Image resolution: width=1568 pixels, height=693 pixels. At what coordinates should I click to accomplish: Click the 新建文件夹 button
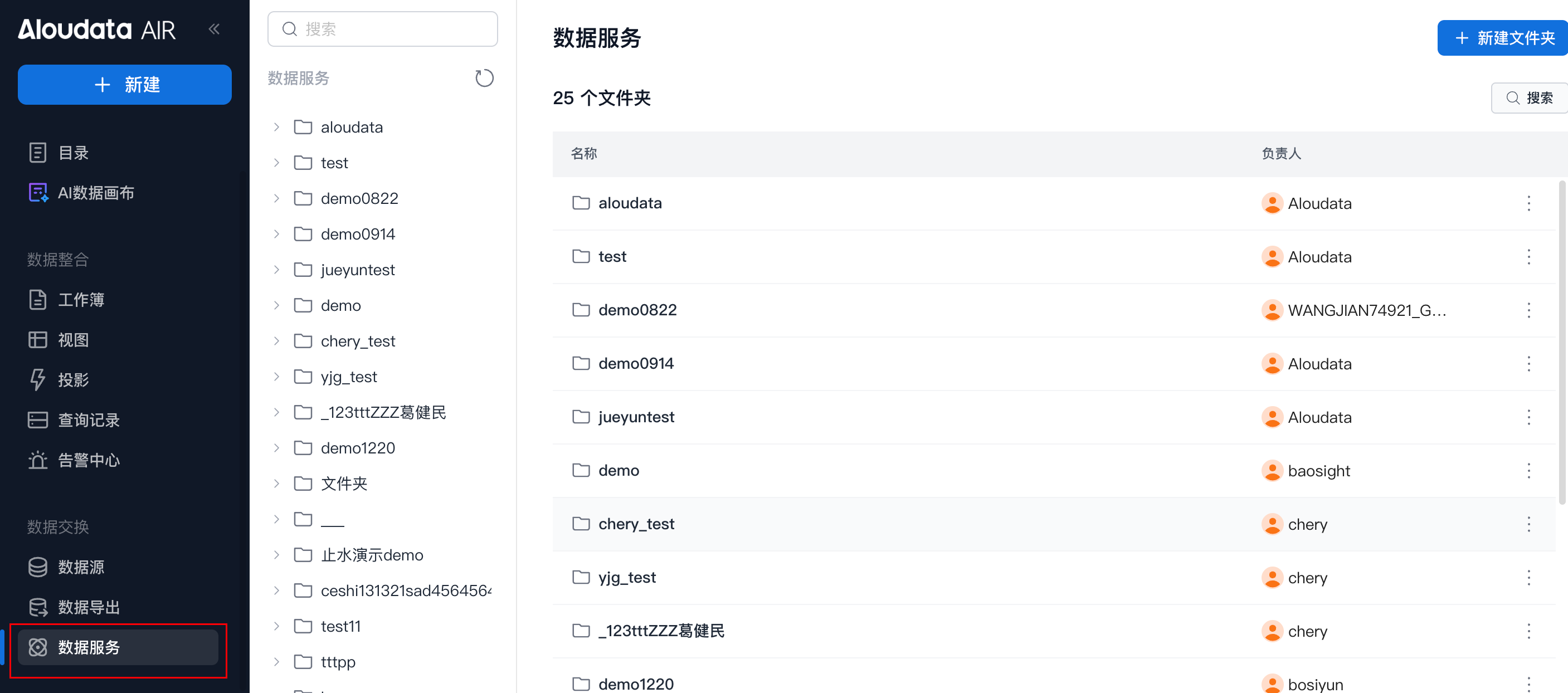click(x=1503, y=38)
